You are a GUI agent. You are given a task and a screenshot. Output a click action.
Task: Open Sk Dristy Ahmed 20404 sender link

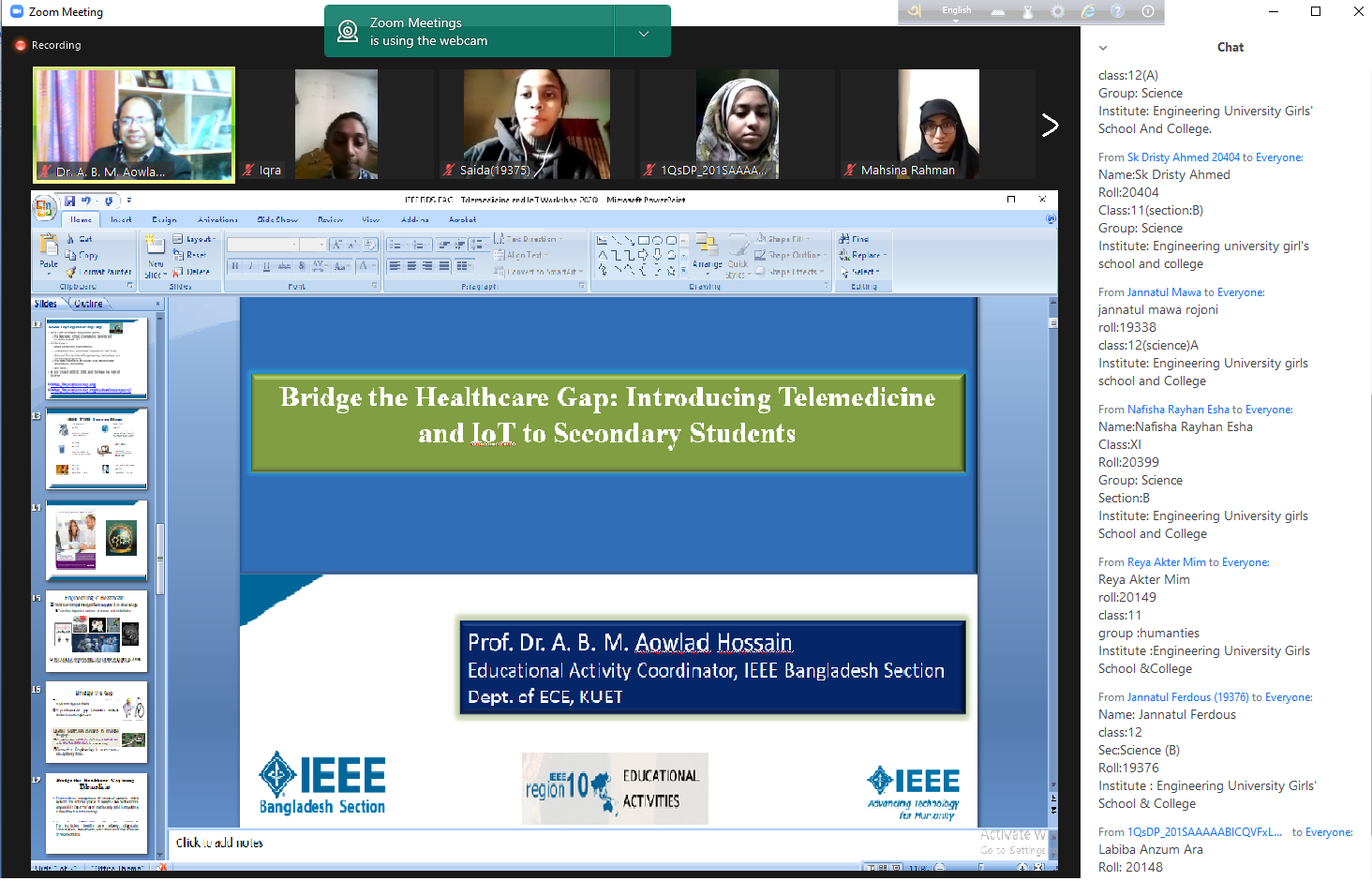click(x=1184, y=157)
